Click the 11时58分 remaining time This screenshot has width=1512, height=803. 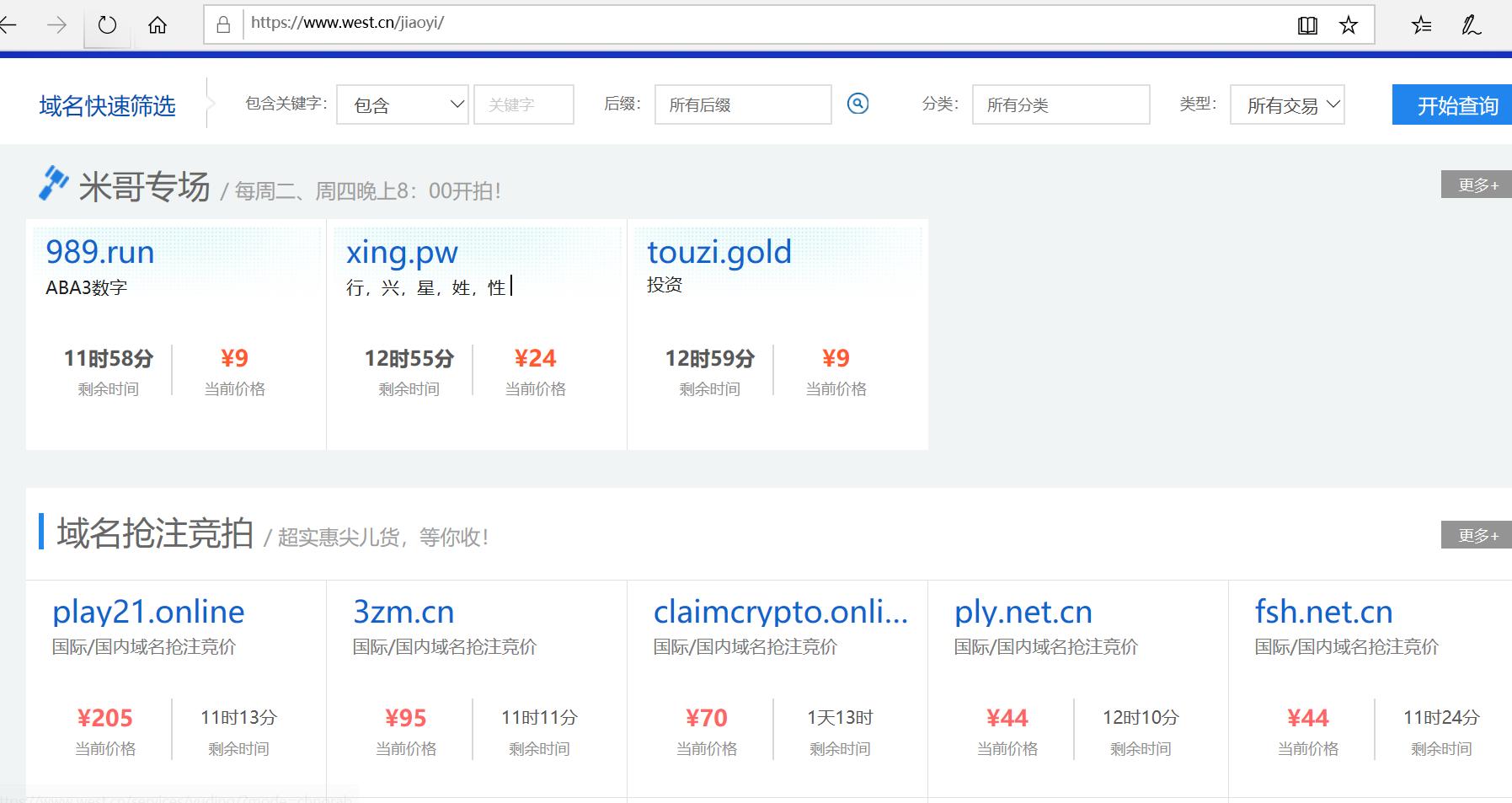pos(109,358)
